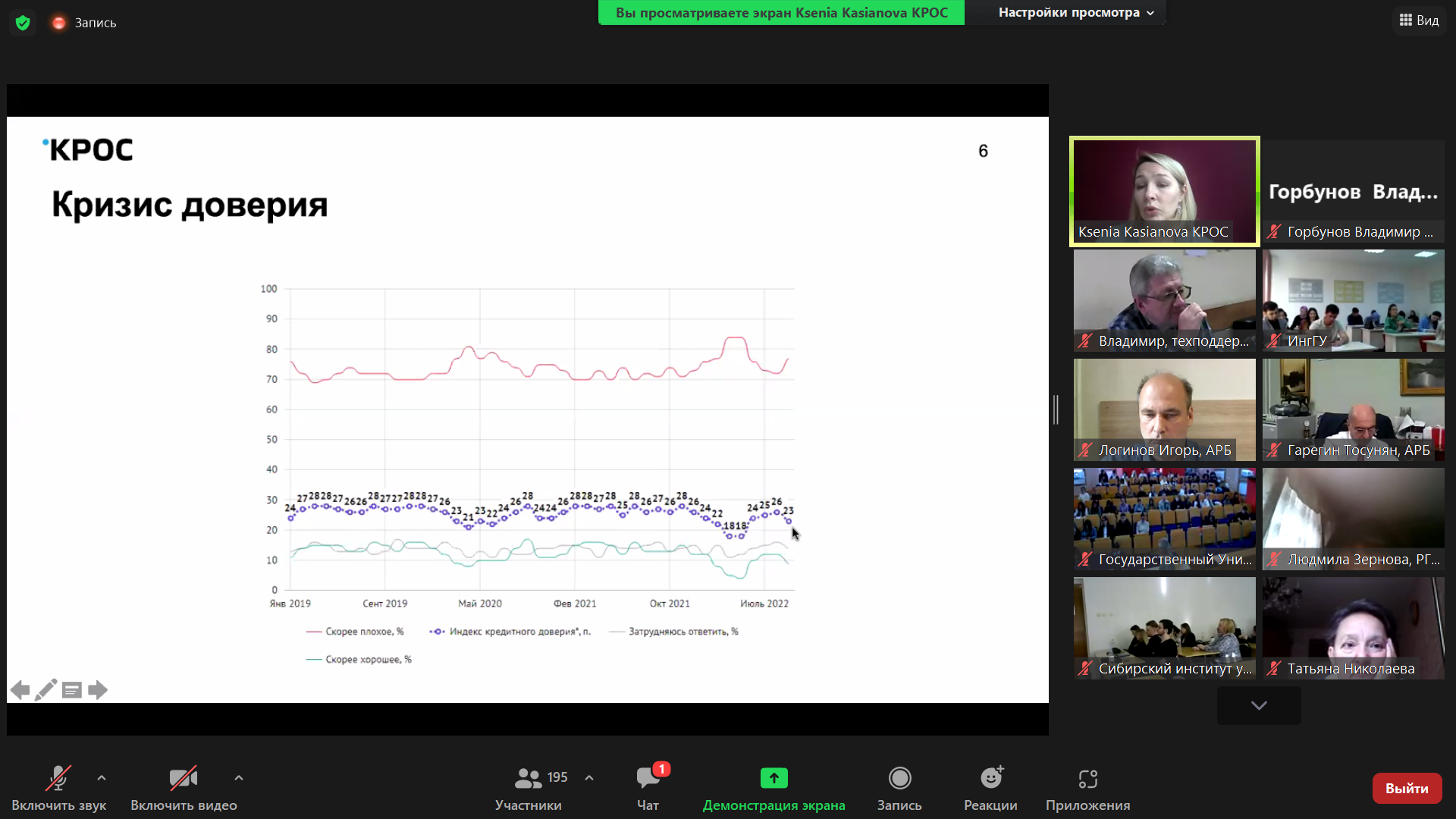The width and height of the screenshot is (1456, 819).
Task: Expand video options caret next to camera
Action: 239,778
